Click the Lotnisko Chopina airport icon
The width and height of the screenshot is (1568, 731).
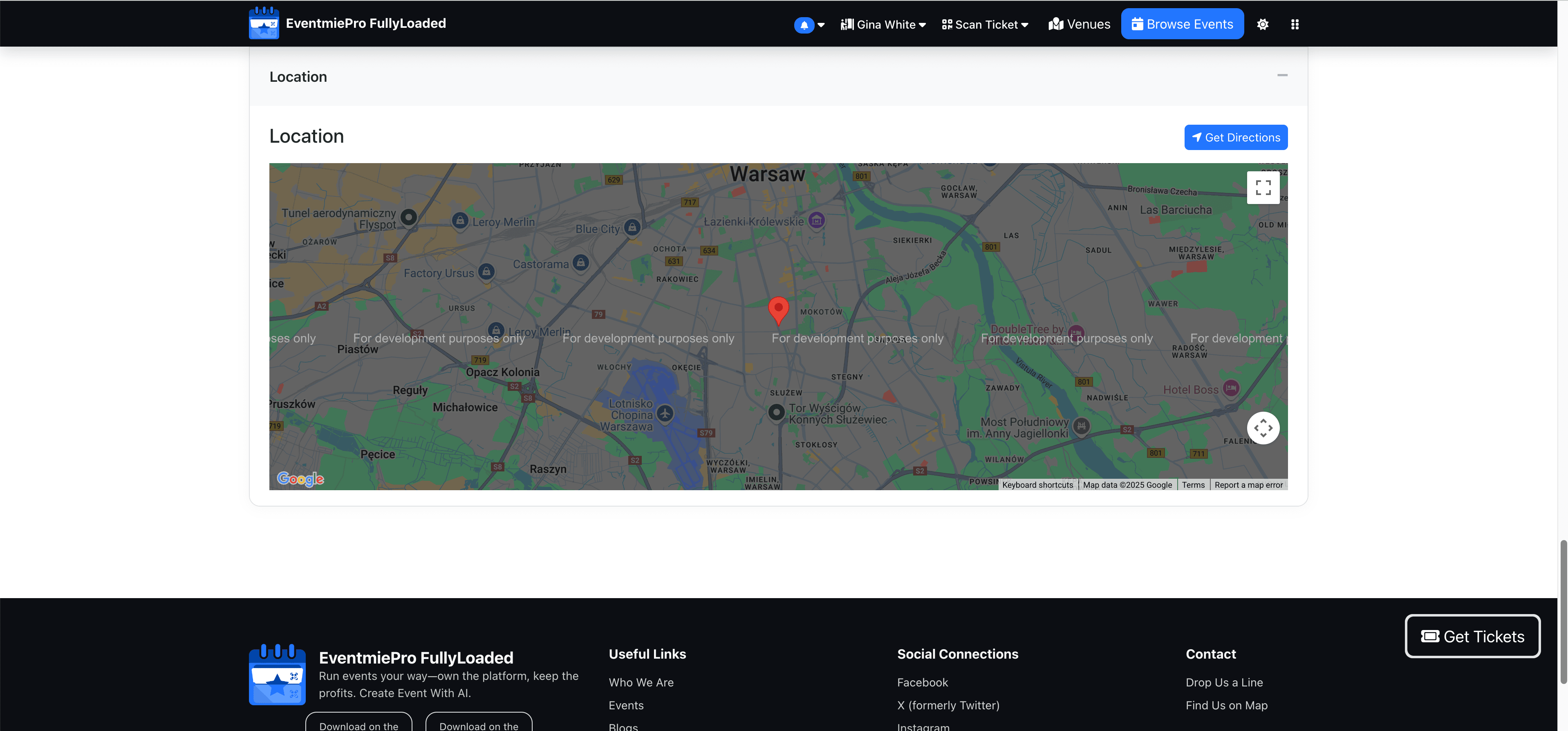[x=665, y=414]
